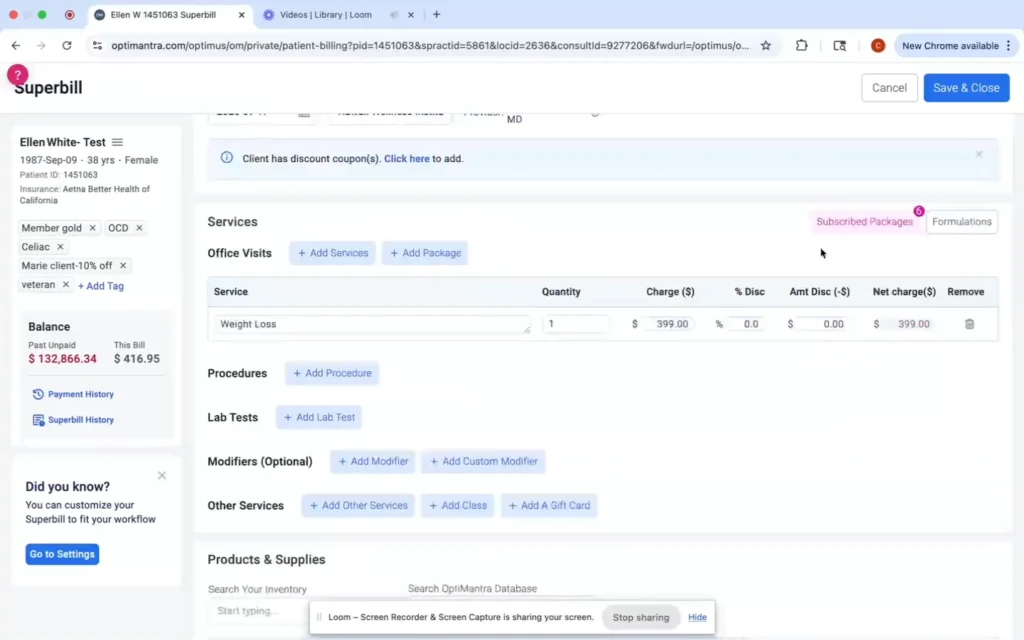
Task: Open Payment History
Action: click(x=73, y=394)
